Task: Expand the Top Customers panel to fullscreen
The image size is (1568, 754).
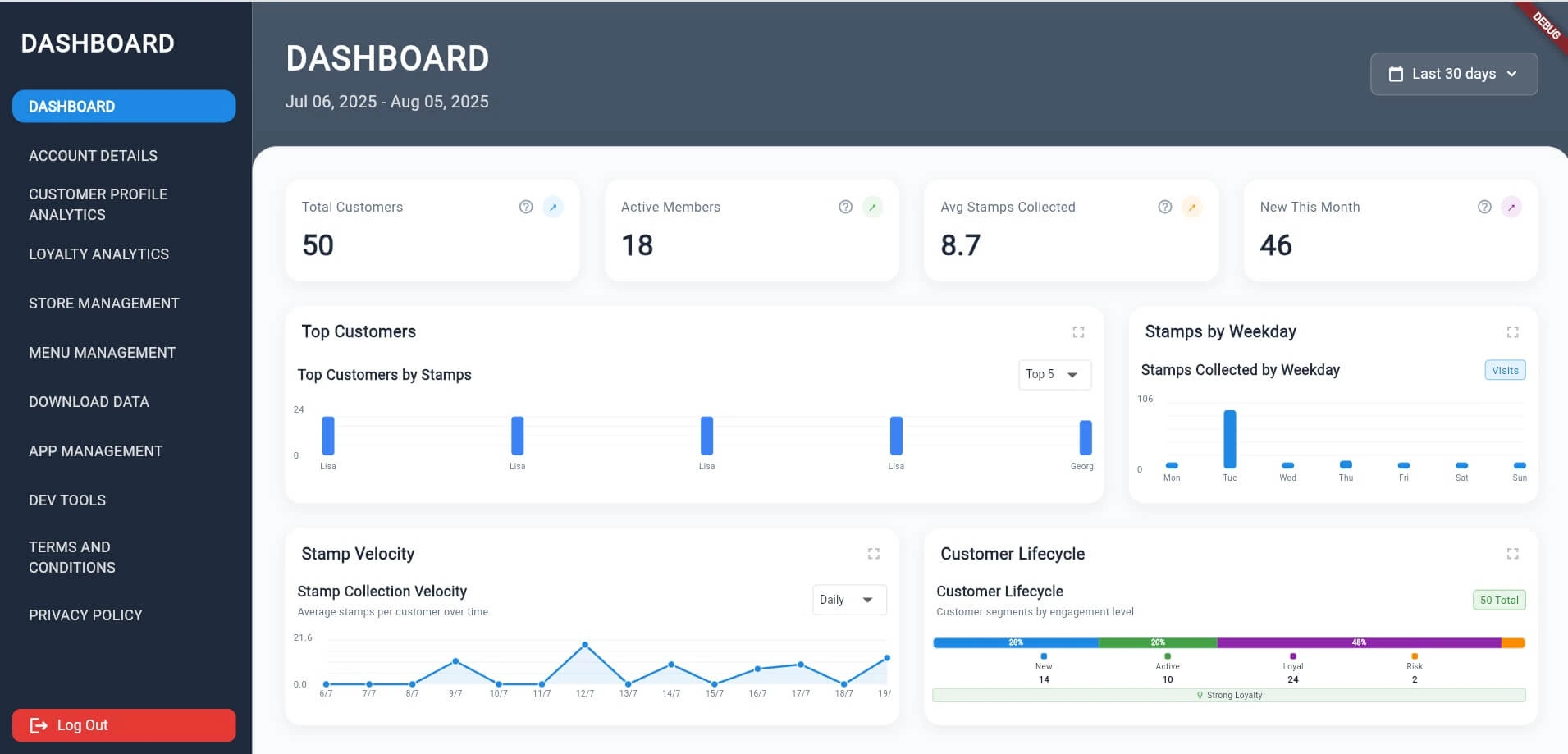Action: (x=1078, y=331)
